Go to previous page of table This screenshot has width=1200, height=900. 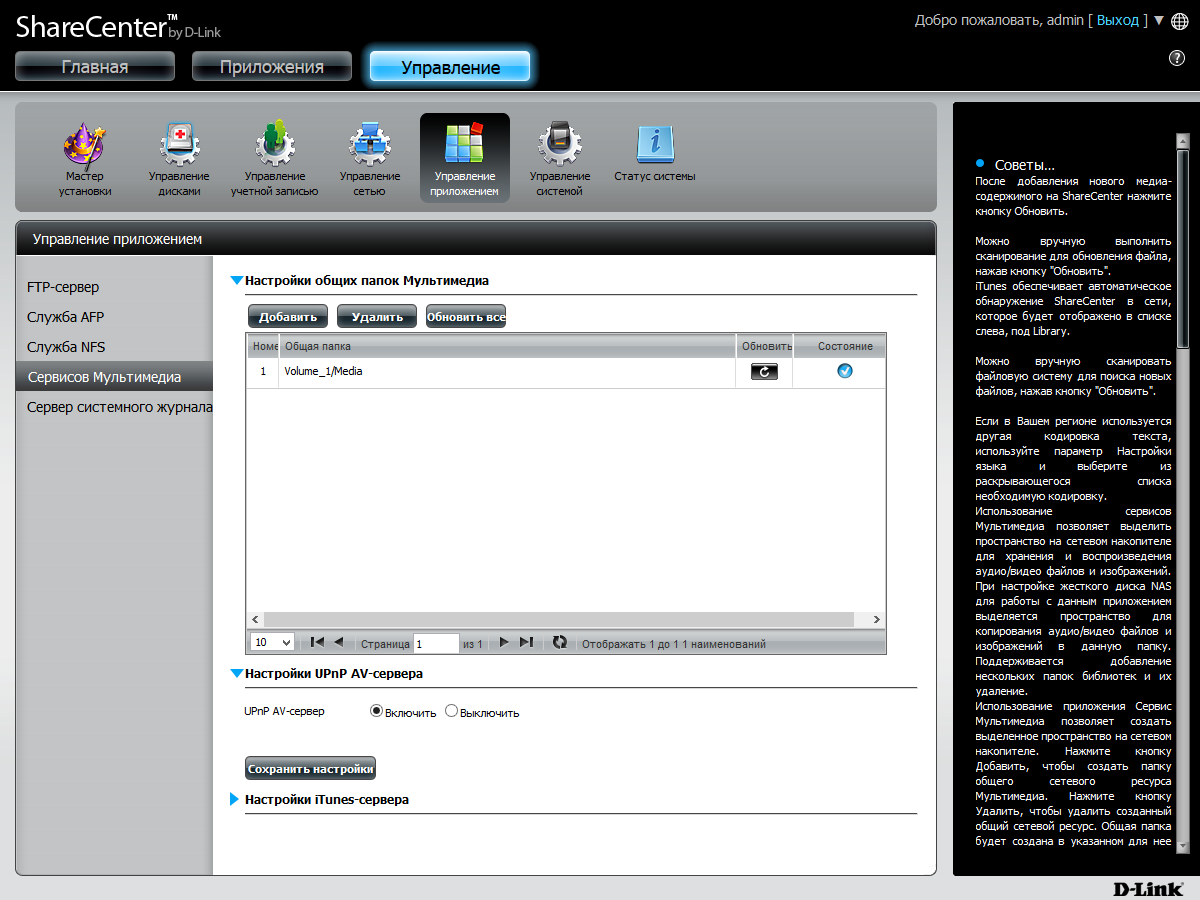click(338, 642)
